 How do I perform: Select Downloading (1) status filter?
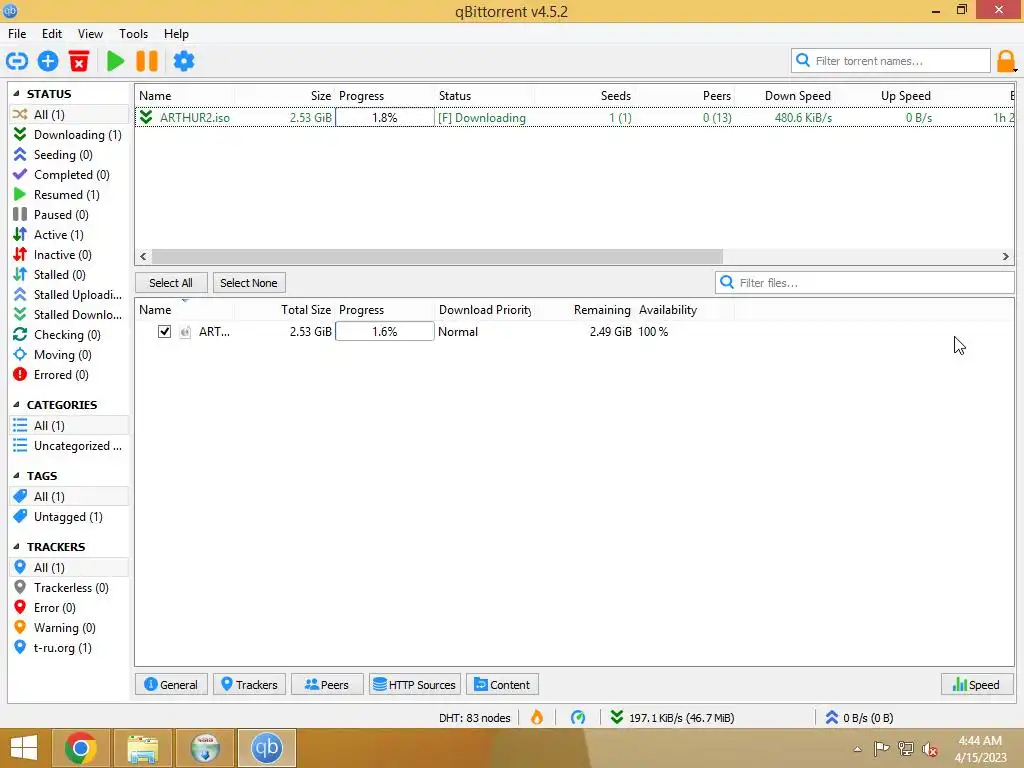tap(69, 135)
